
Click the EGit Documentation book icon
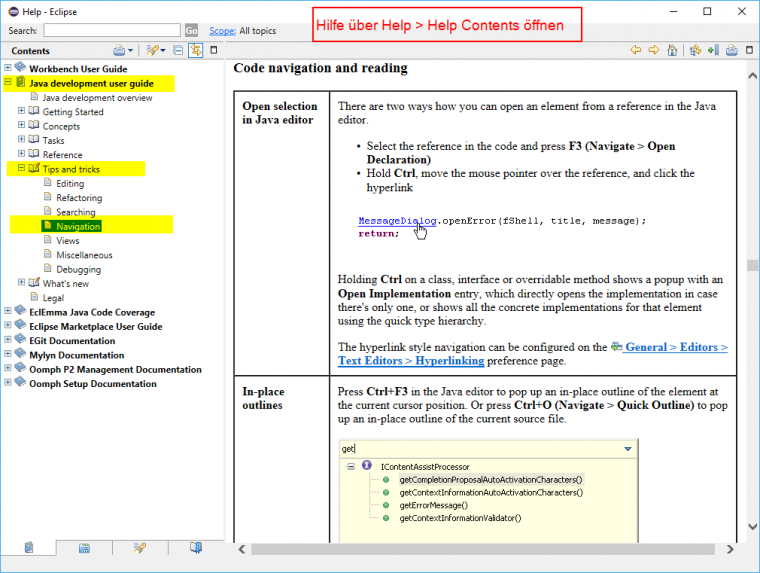click(20, 339)
